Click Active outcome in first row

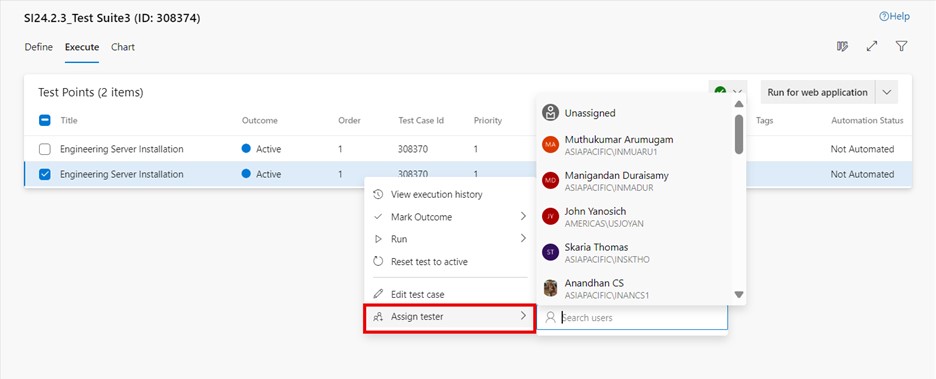(261, 149)
